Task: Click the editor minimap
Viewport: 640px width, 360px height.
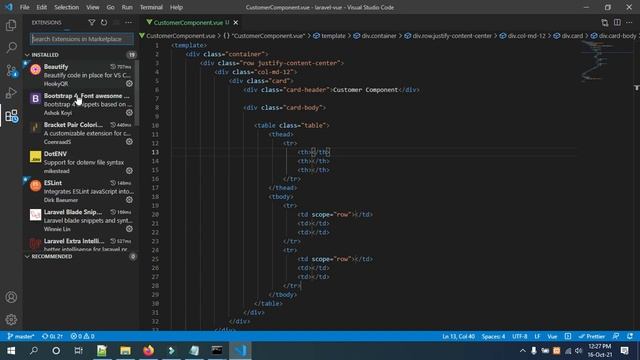Action: [x=605, y=61]
